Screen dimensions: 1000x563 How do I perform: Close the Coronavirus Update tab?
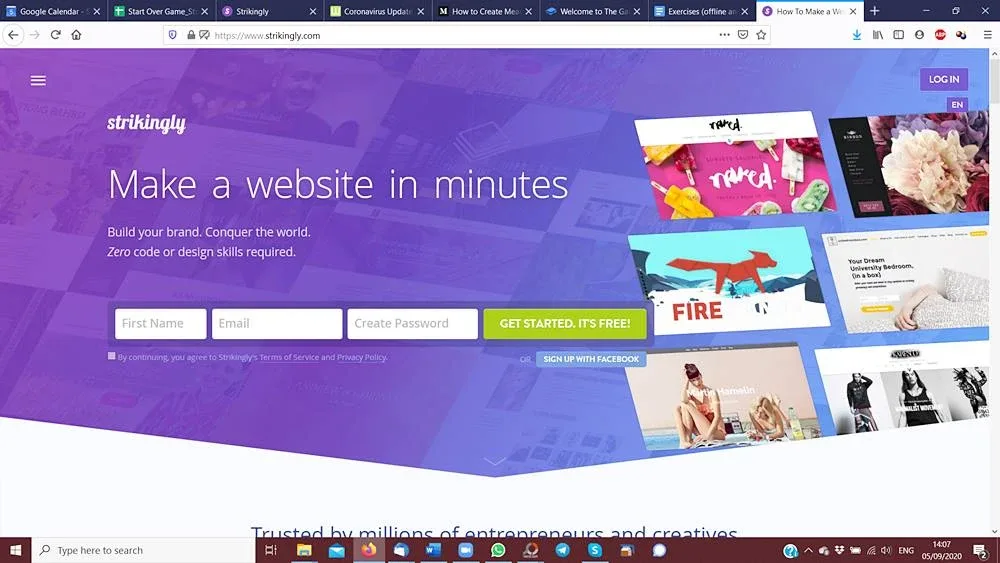(421, 11)
